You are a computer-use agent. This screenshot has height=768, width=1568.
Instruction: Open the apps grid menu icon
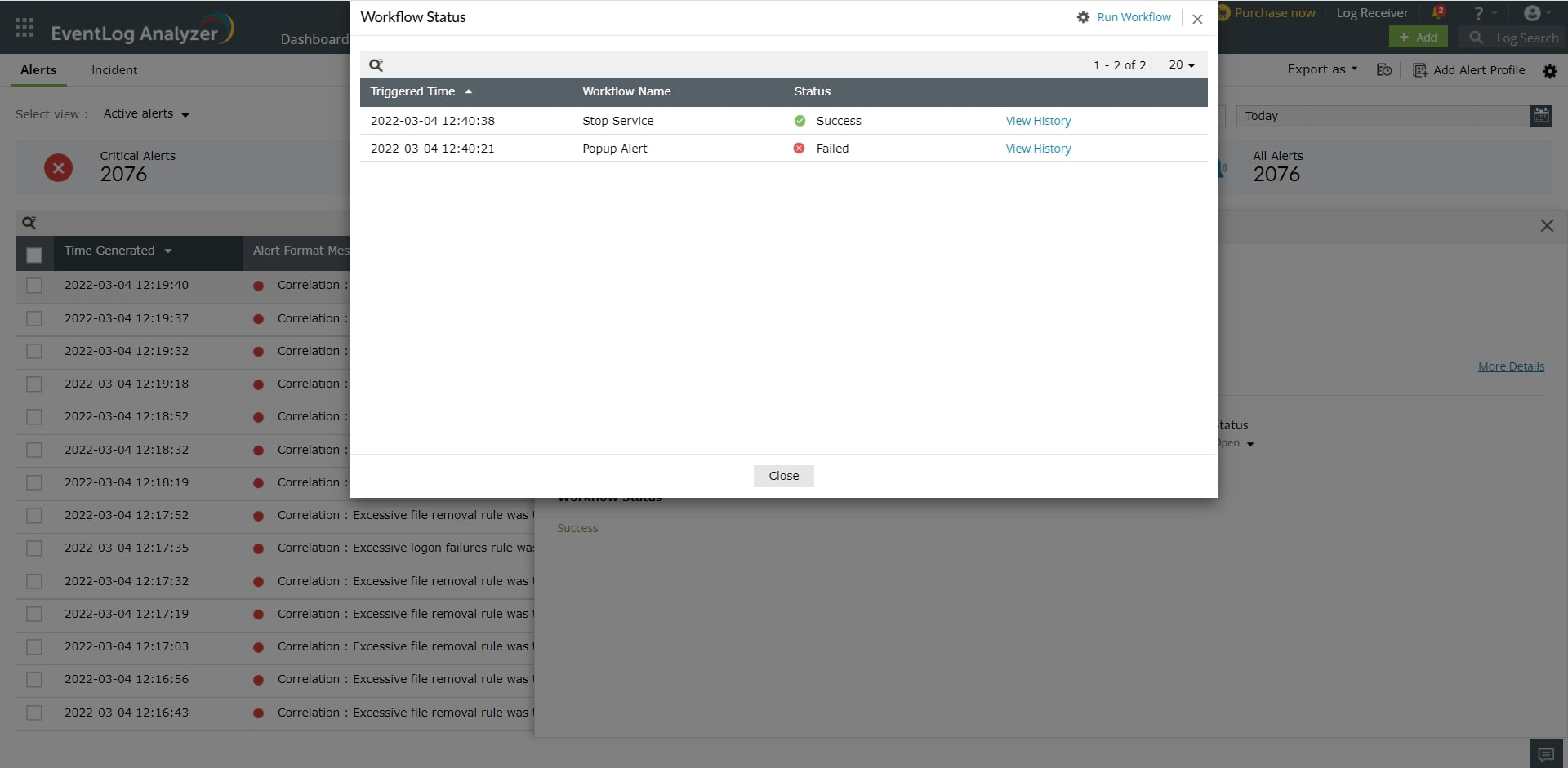[24, 28]
